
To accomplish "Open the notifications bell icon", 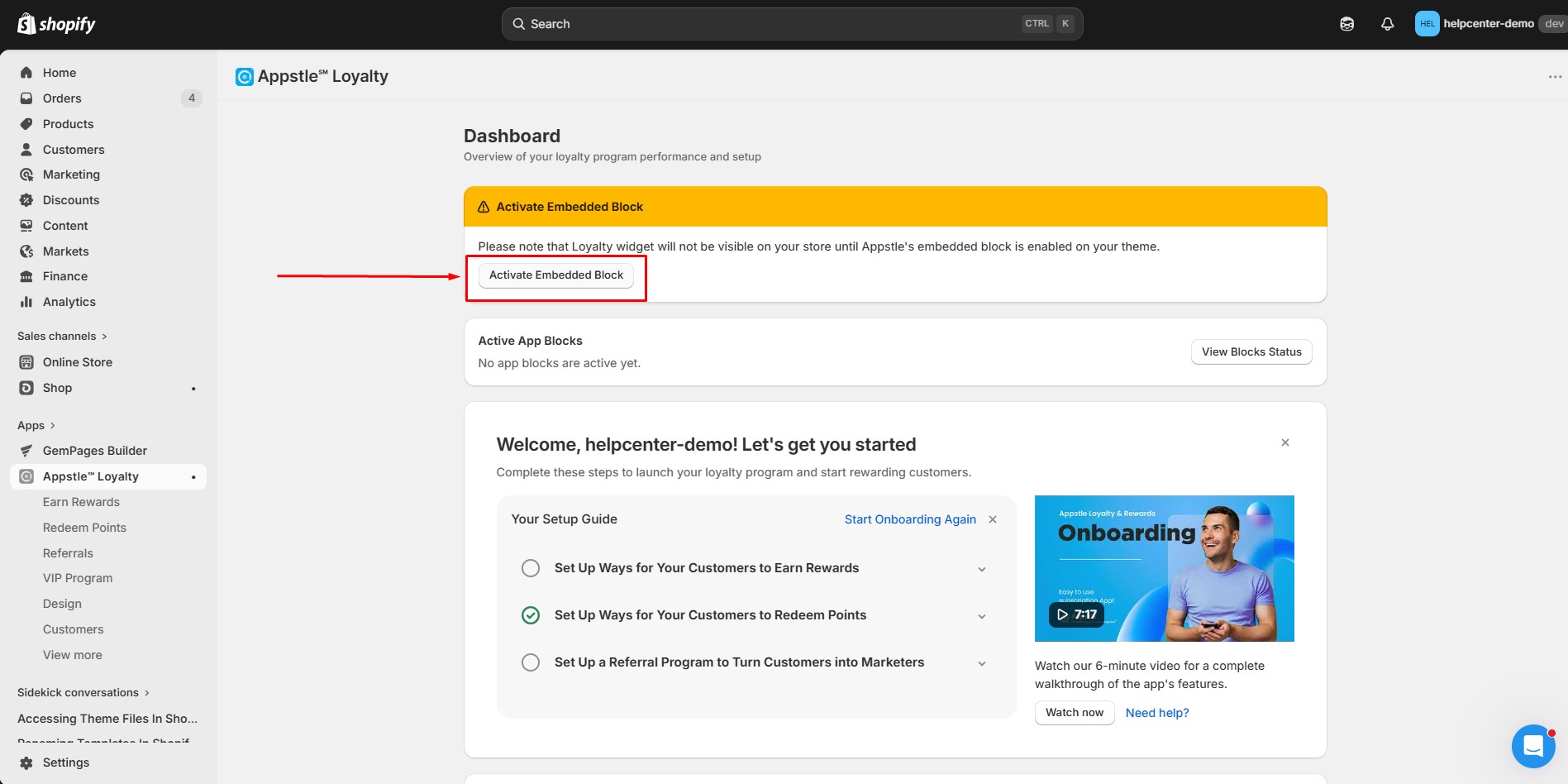I will (1387, 24).
